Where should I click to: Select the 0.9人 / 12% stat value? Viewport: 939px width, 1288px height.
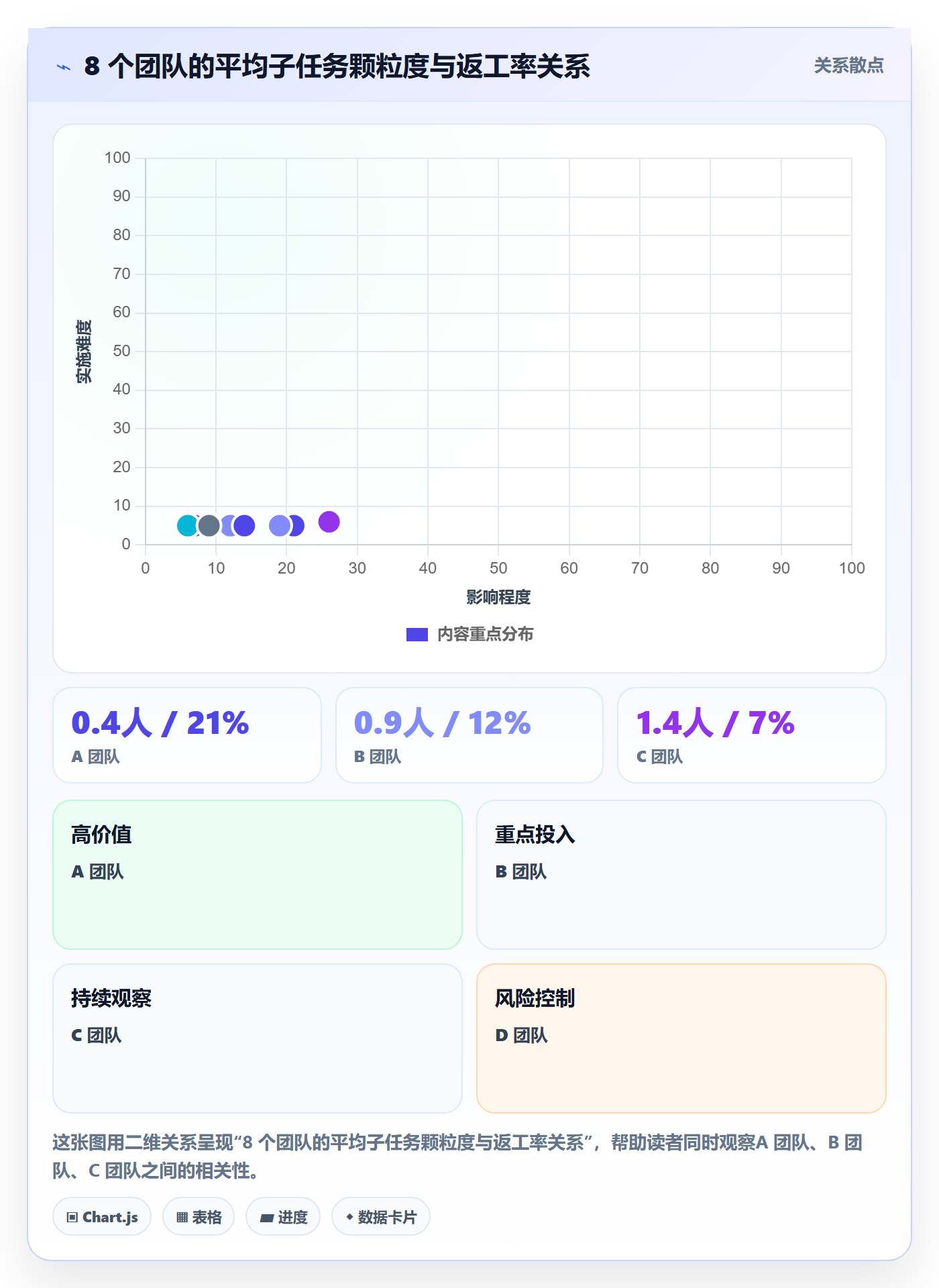tap(443, 723)
